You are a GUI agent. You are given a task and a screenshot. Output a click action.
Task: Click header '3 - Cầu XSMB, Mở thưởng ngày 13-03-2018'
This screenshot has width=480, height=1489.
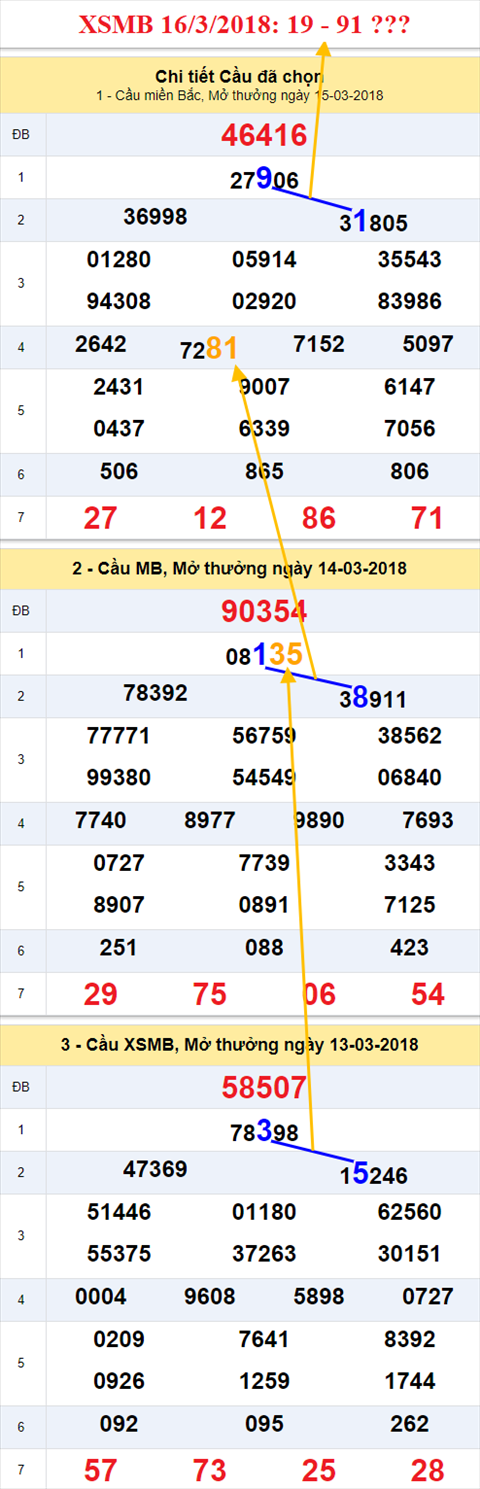click(239, 1044)
